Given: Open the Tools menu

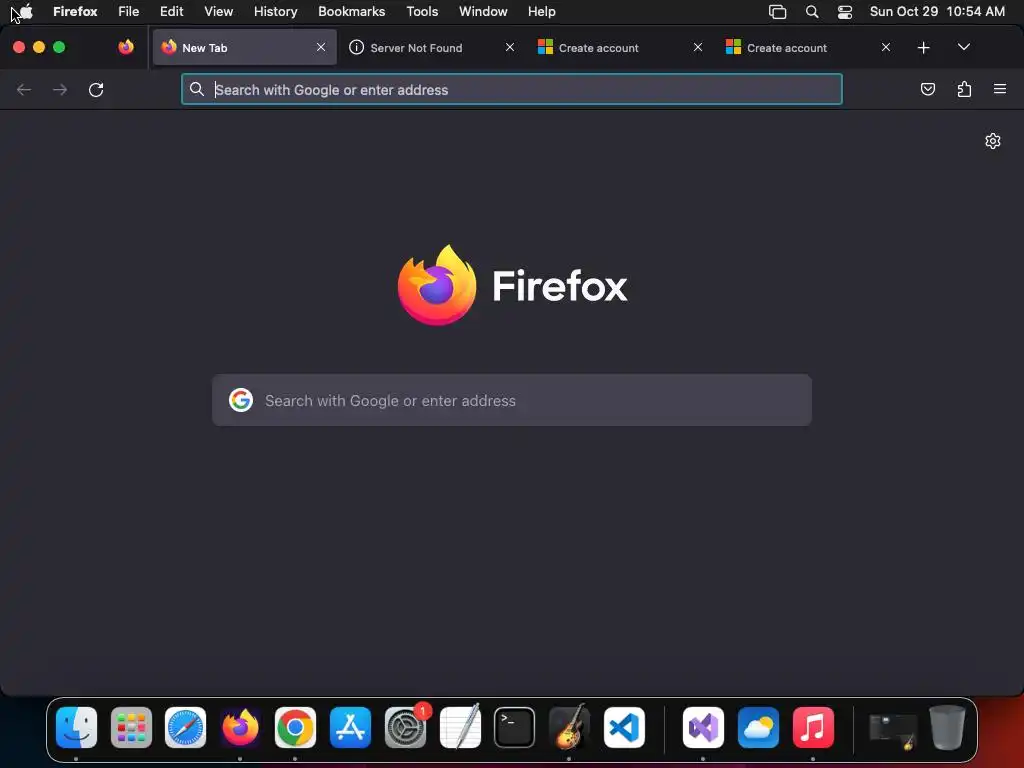Looking at the screenshot, I should click(x=422, y=11).
